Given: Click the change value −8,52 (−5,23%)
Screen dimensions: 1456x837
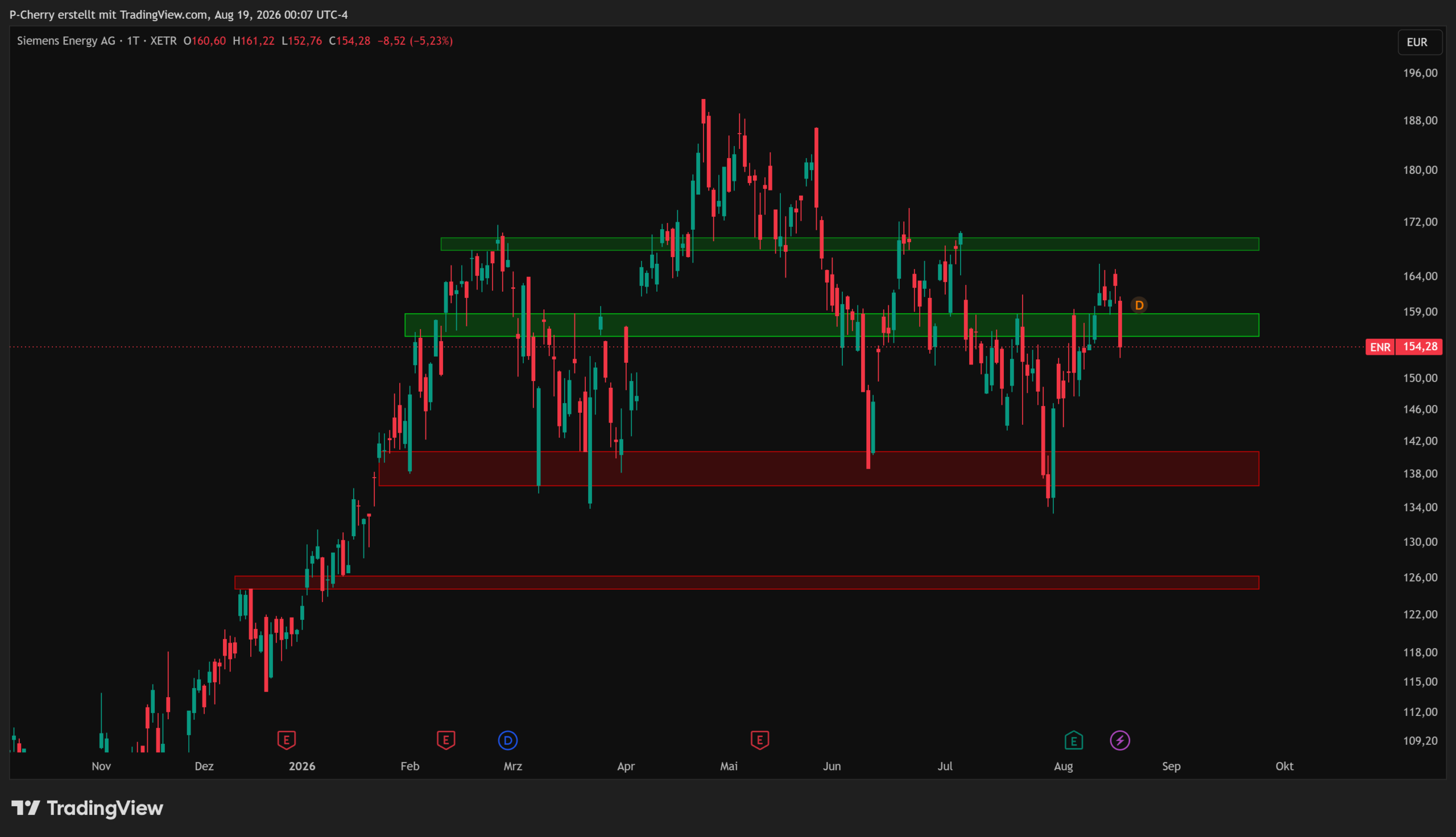Looking at the screenshot, I should pyautogui.click(x=415, y=41).
